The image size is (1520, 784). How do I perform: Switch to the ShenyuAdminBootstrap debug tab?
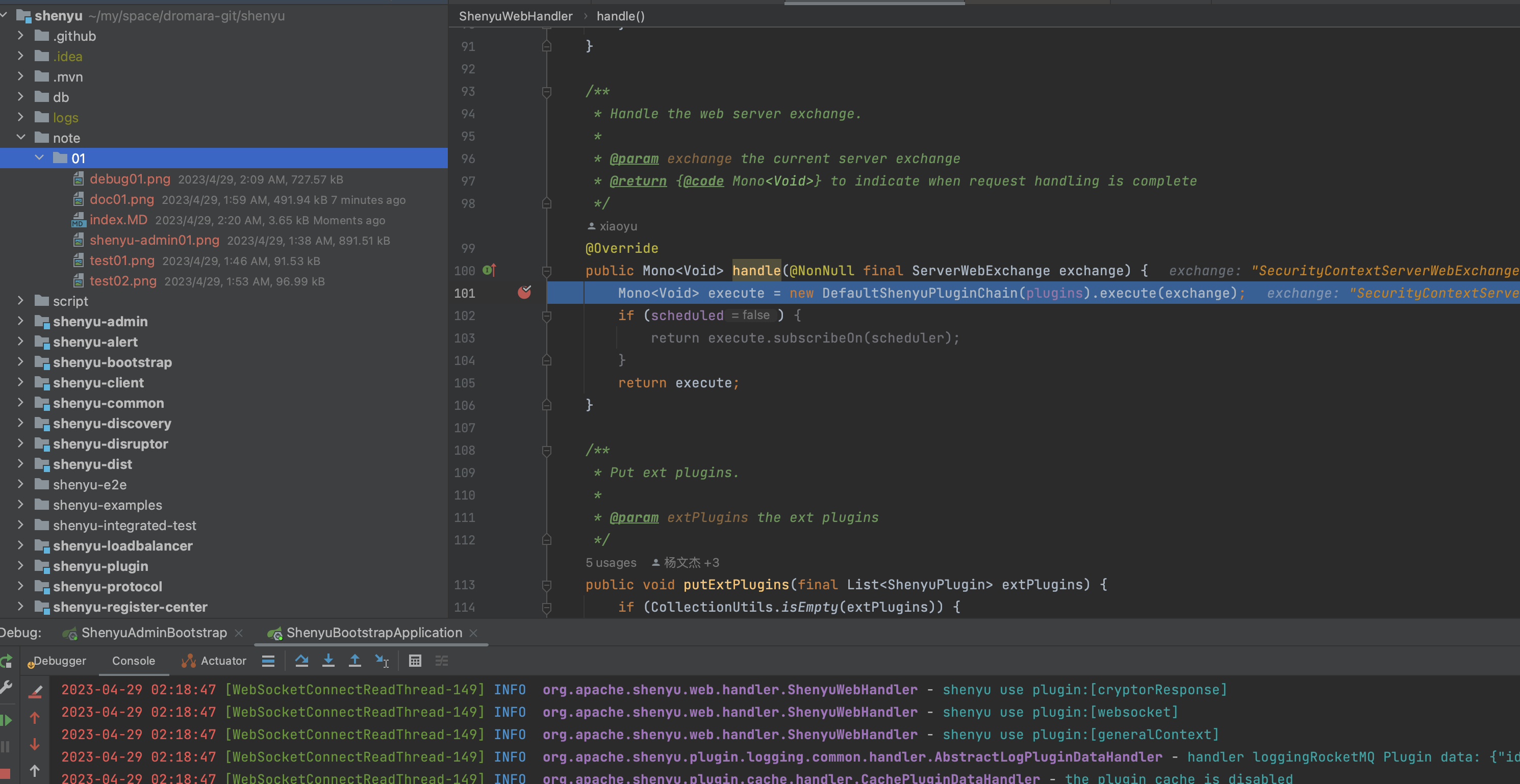pyautogui.click(x=154, y=633)
